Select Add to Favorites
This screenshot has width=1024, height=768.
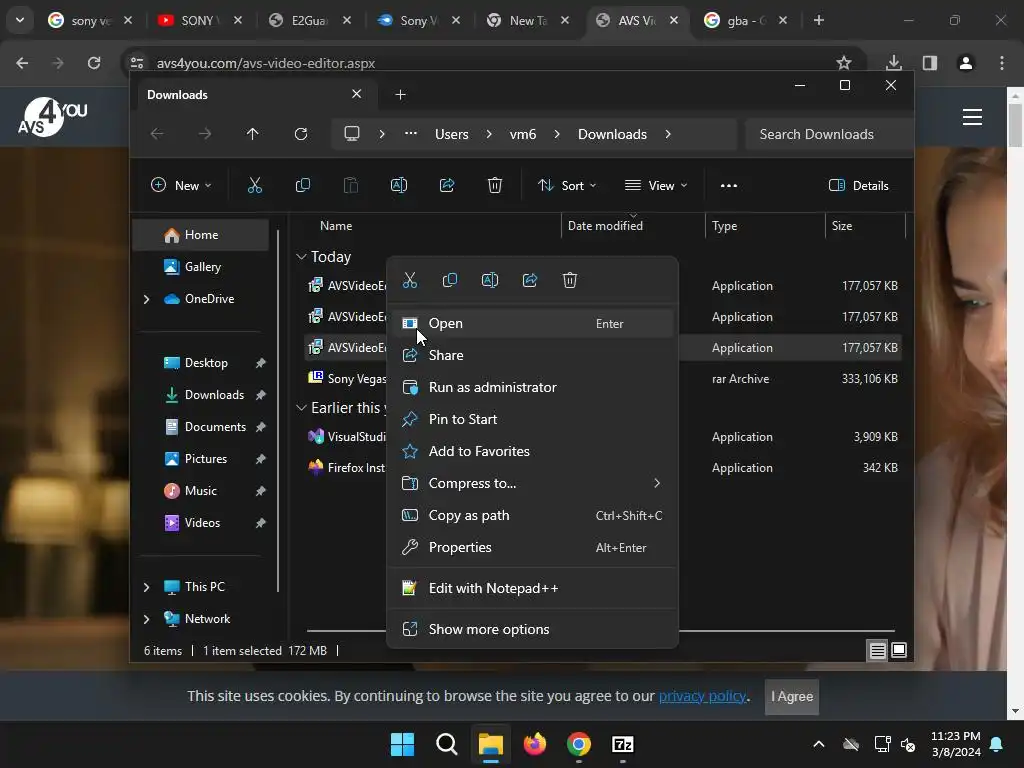[532, 451]
